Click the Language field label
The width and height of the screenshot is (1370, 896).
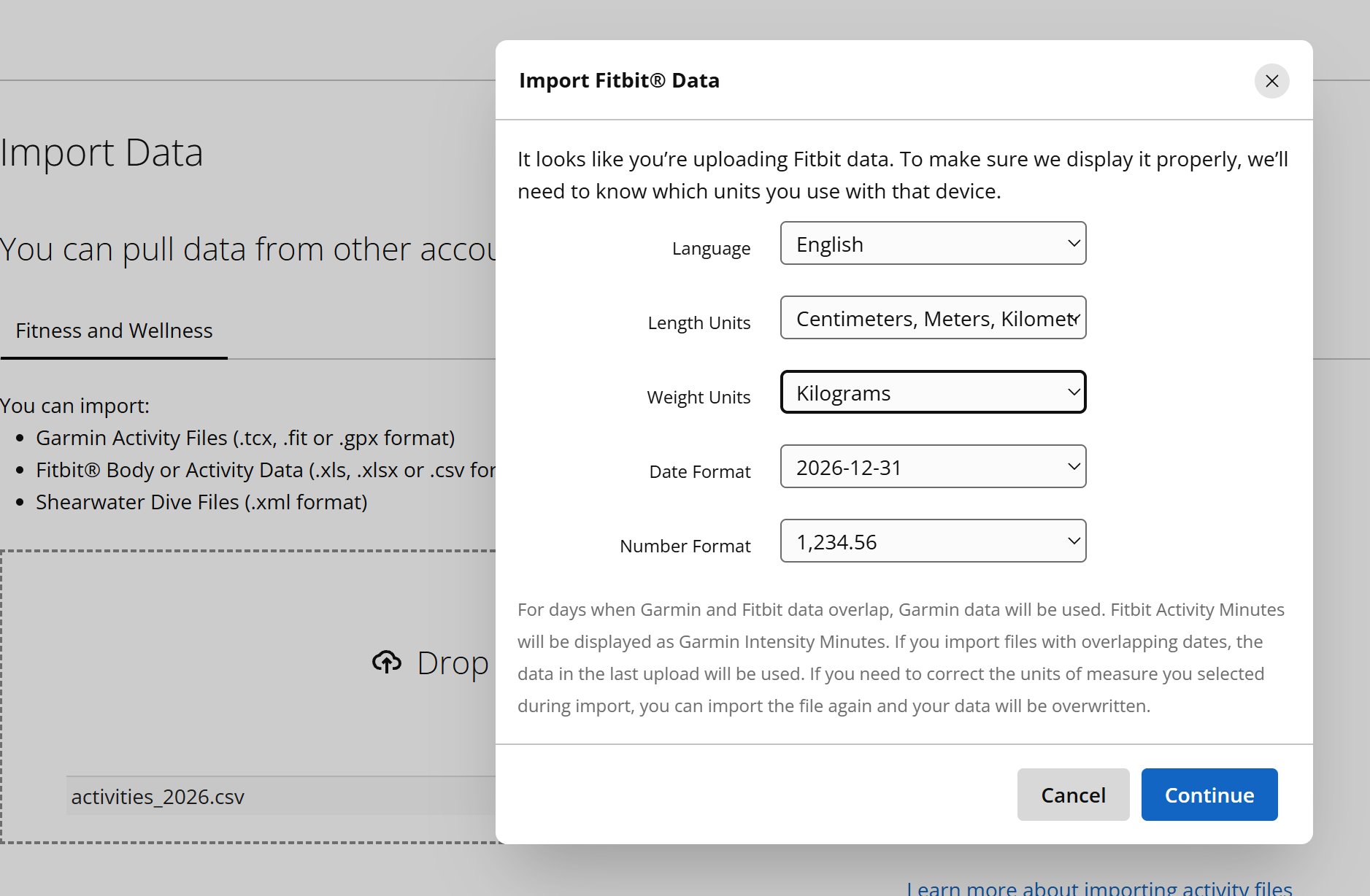711,249
